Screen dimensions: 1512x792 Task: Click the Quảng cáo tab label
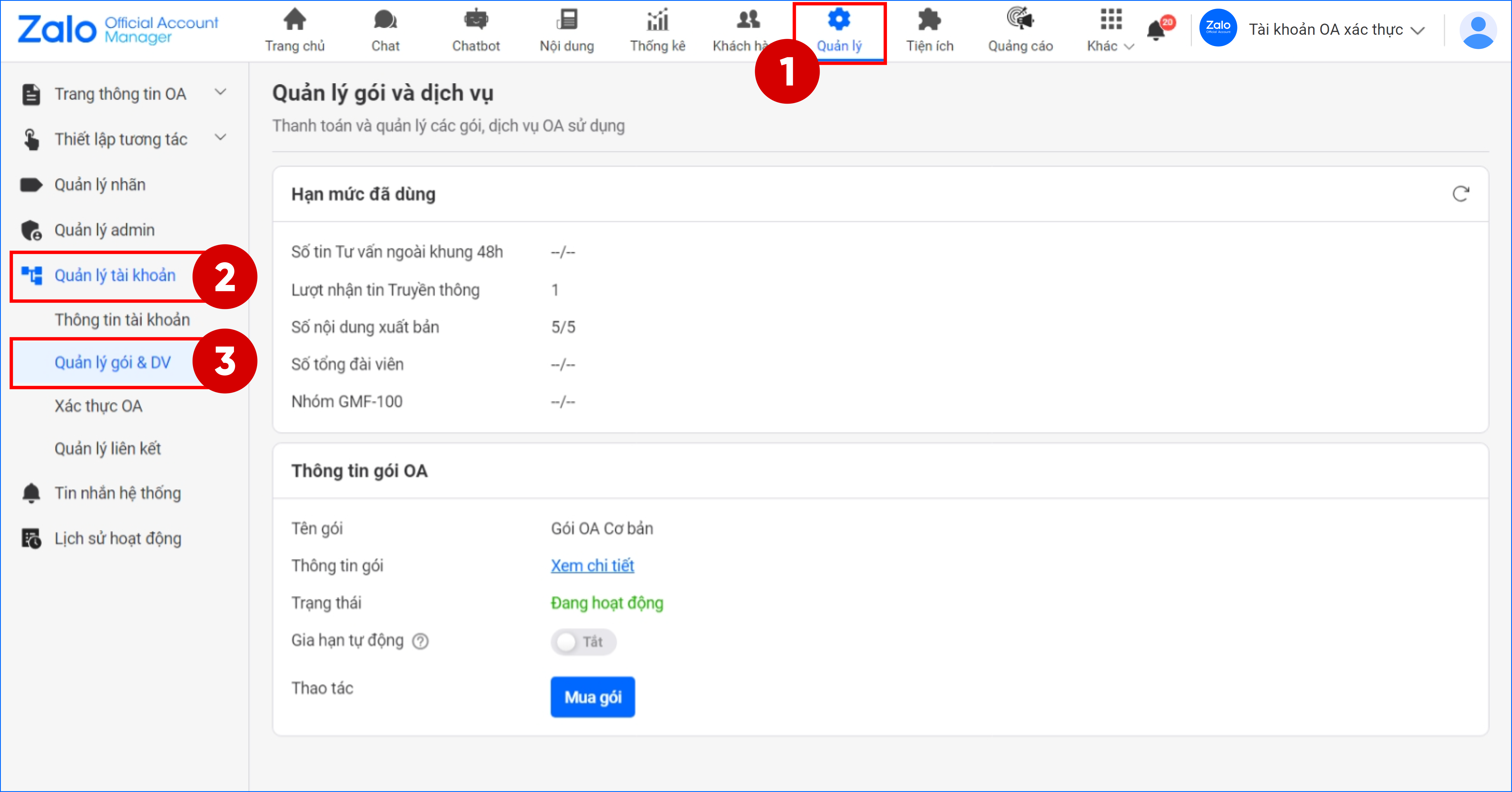point(1020,46)
